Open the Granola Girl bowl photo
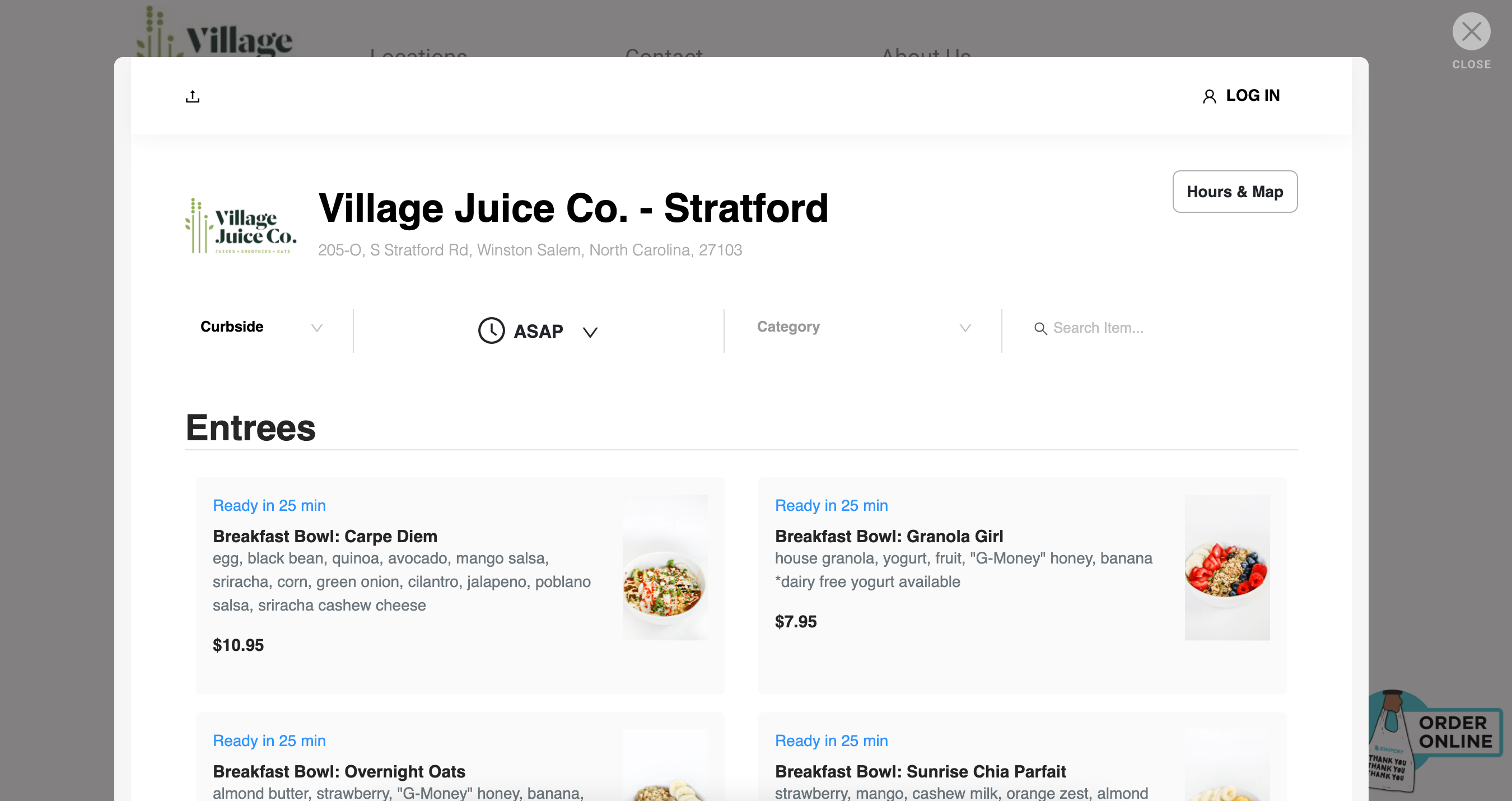This screenshot has width=1512, height=801. coord(1227,567)
